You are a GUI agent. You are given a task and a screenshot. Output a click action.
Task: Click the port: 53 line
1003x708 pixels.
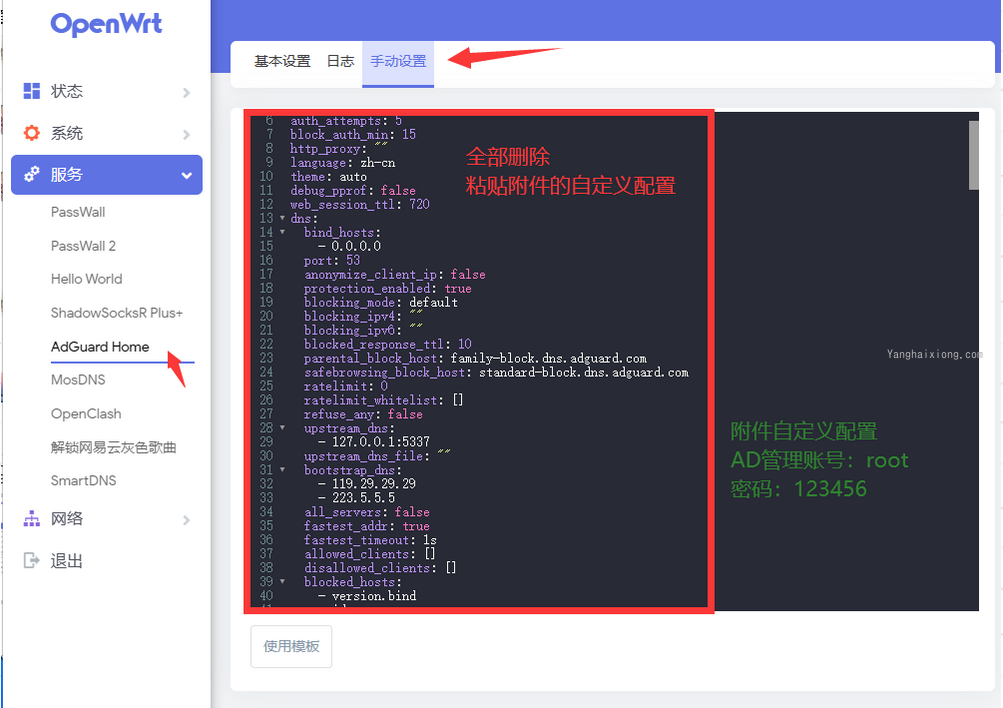pos(332,260)
